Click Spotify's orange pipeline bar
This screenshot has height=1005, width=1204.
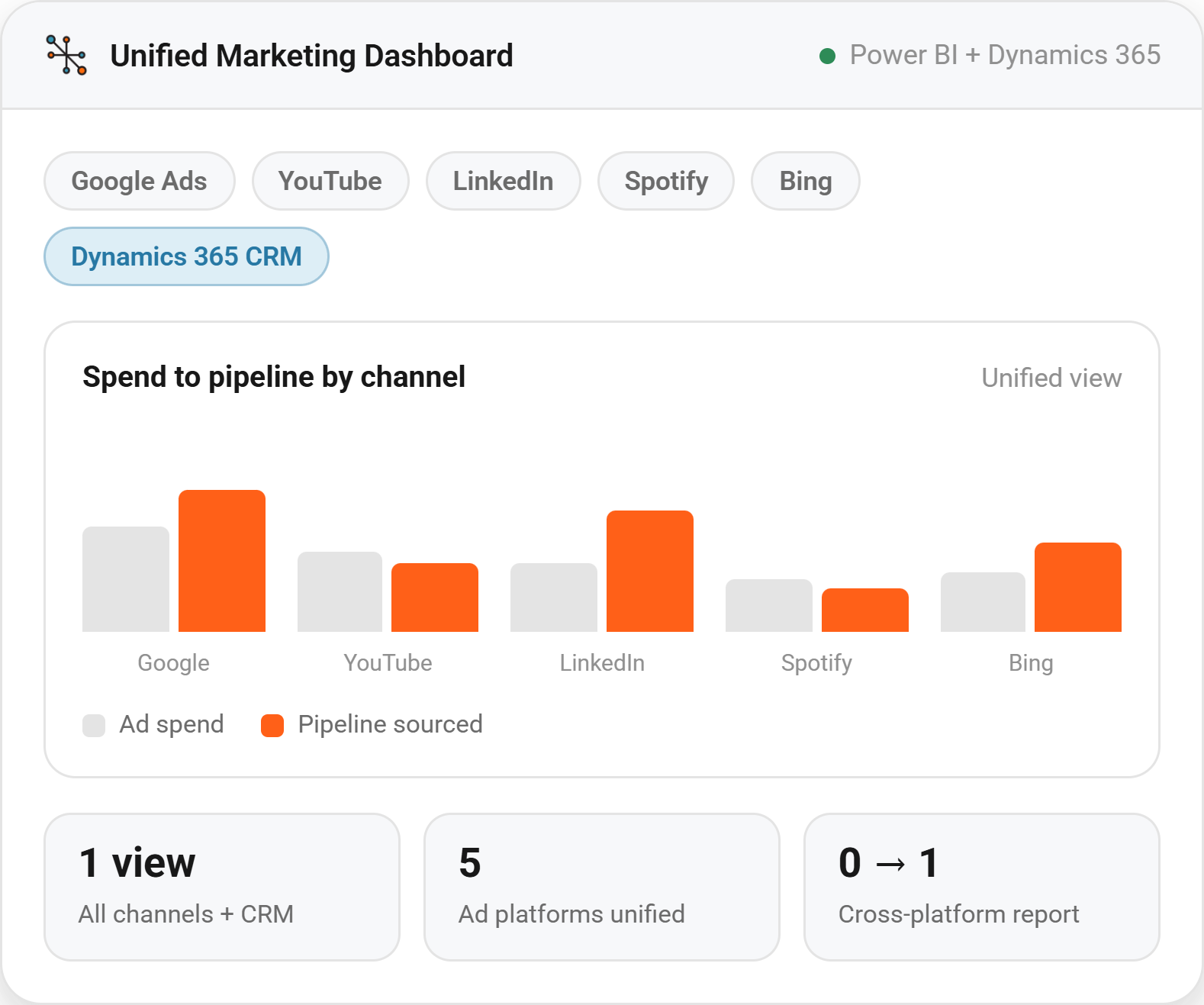coord(865,610)
